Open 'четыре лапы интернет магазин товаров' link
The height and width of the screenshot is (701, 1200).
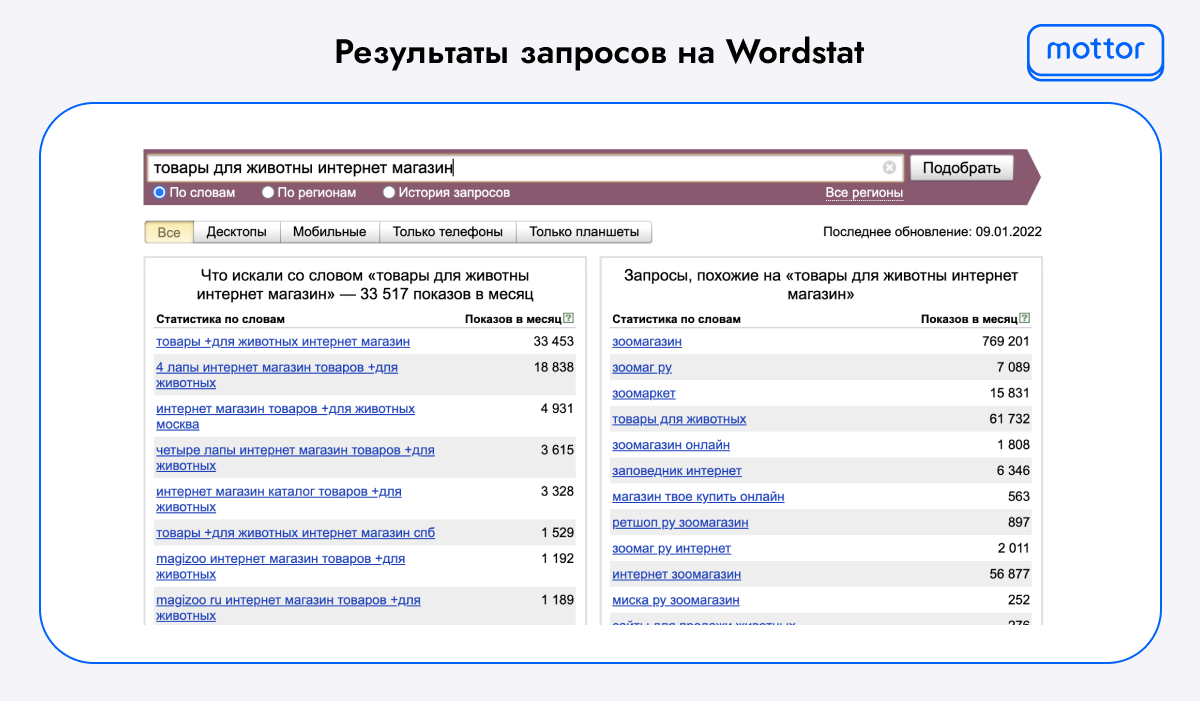295,458
